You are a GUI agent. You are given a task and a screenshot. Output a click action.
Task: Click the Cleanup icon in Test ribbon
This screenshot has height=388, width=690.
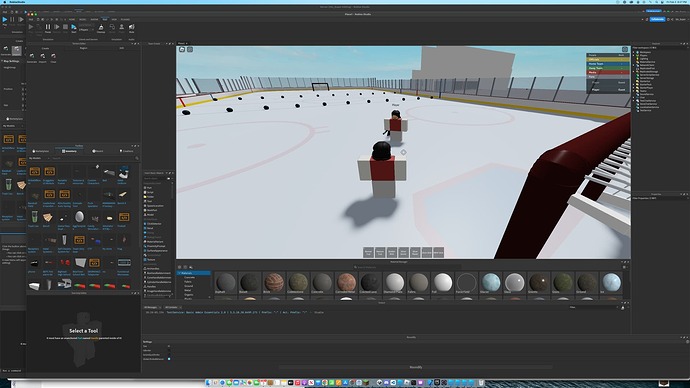[101, 27]
